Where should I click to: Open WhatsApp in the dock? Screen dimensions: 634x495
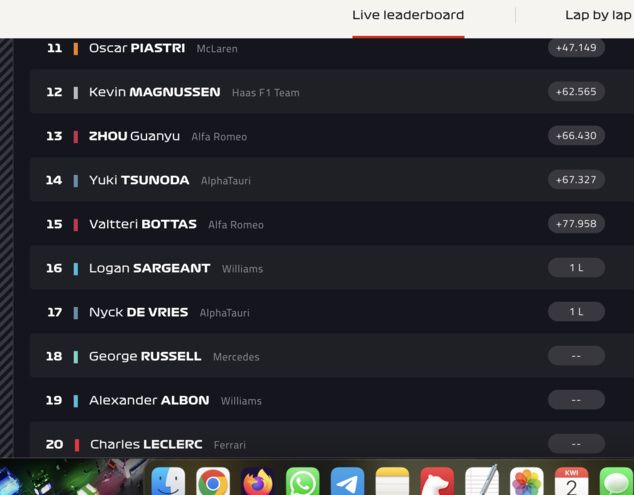click(302, 481)
